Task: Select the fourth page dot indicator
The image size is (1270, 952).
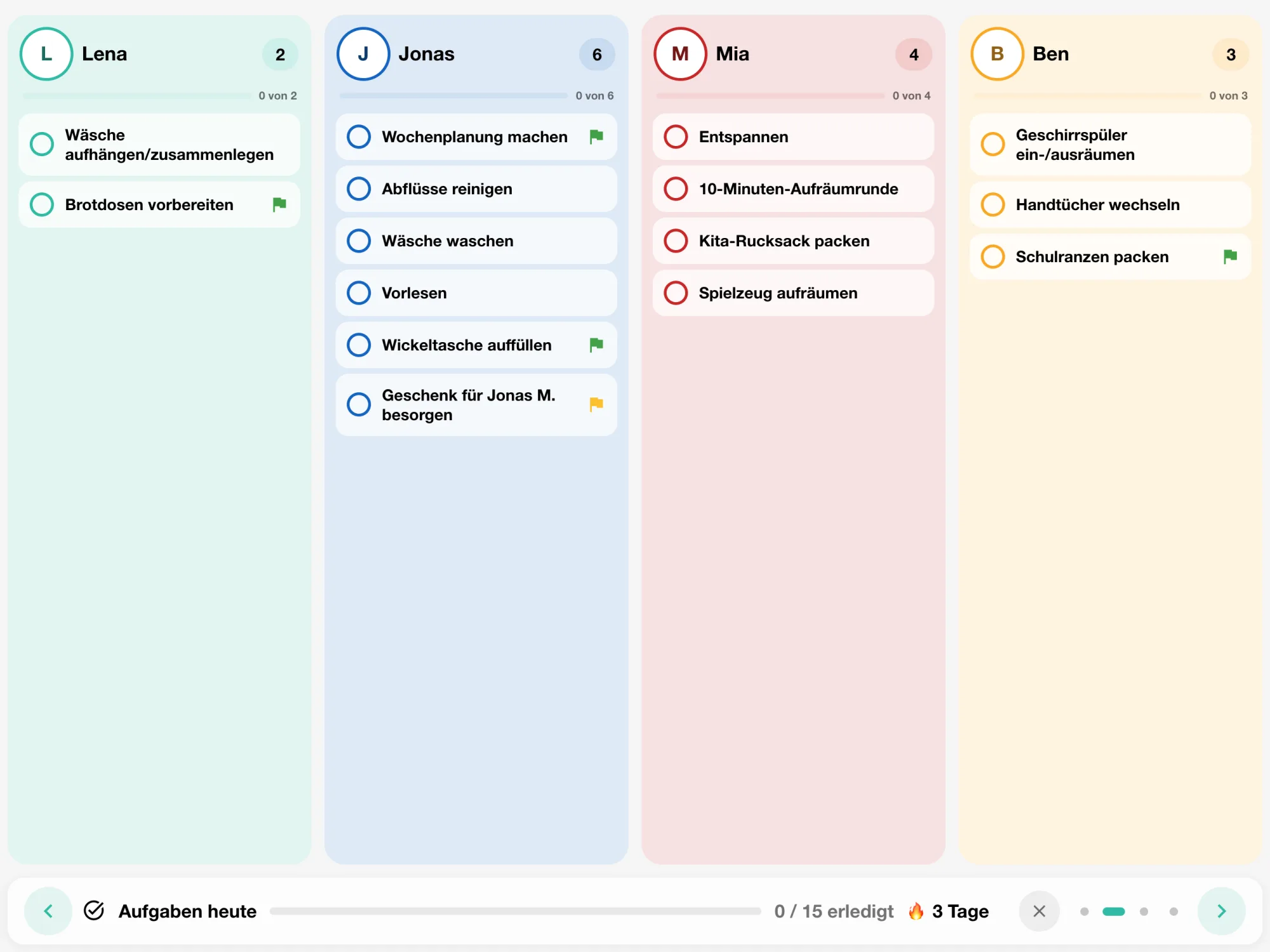Action: (x=1173, y=911)
